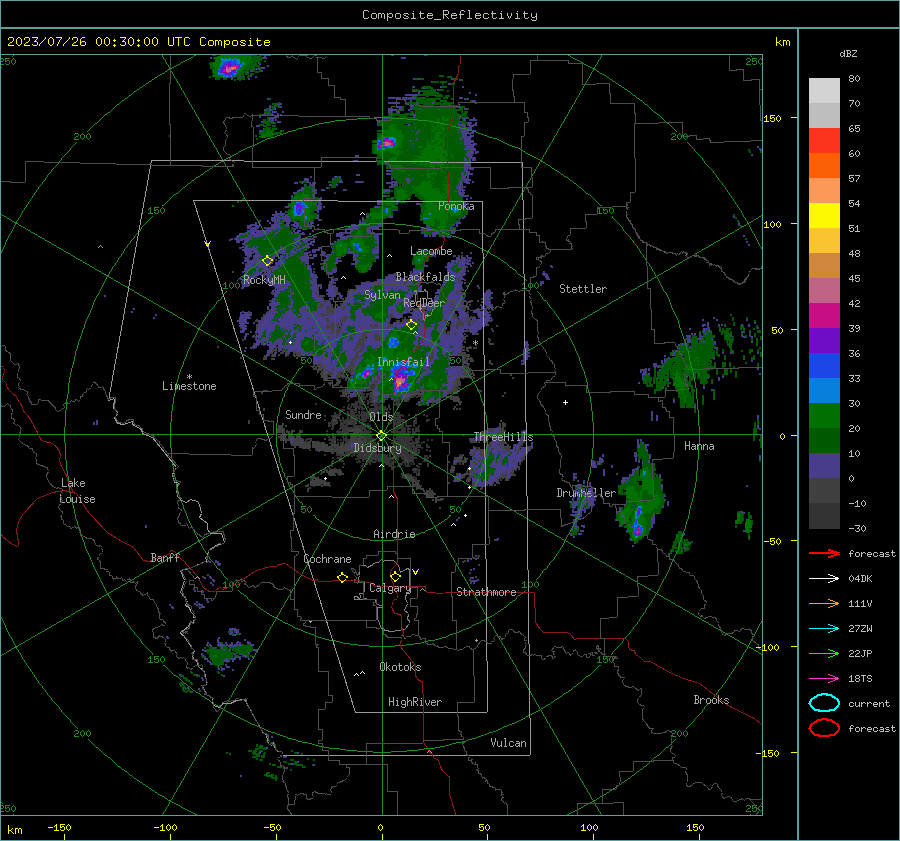Image resolution: width=900 pixels, height=841 pixels.
Task: Click the ThreeHills label
Action: click(x=503, y=437)
